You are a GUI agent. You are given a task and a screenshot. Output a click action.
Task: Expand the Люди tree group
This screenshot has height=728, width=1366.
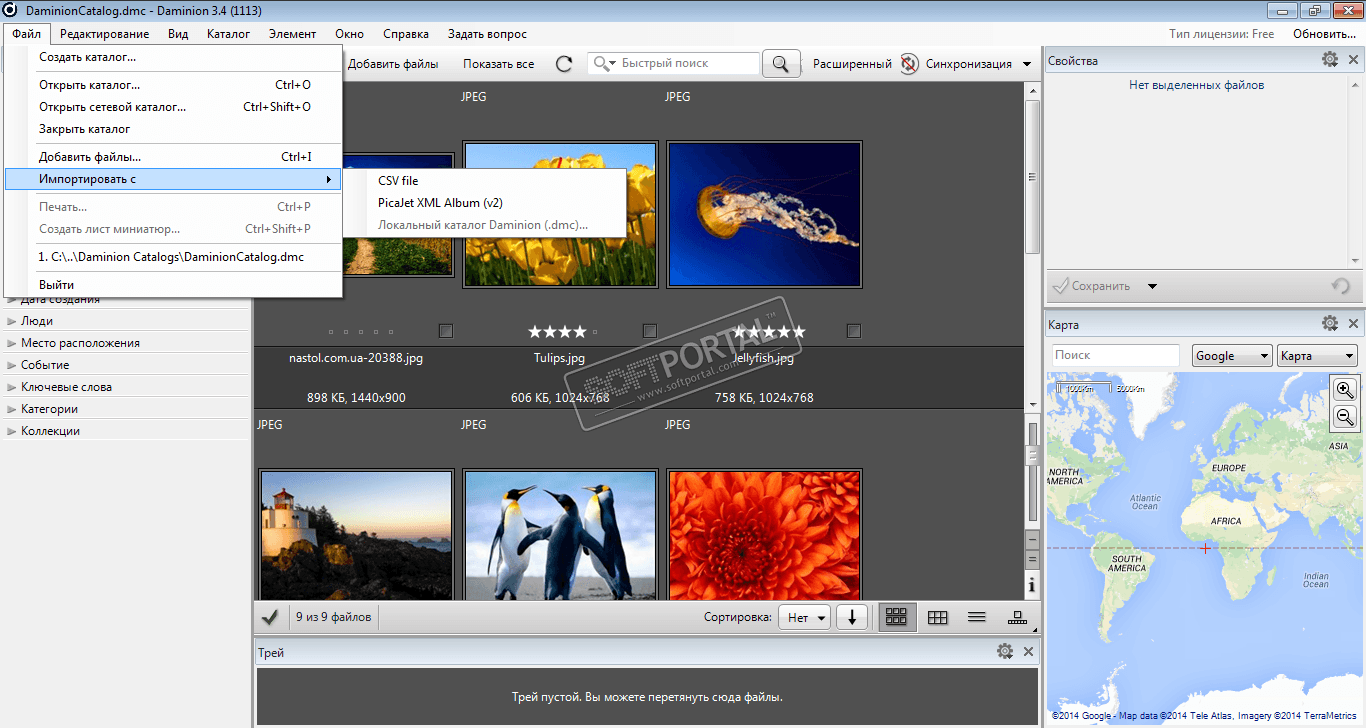pos(11,321)
